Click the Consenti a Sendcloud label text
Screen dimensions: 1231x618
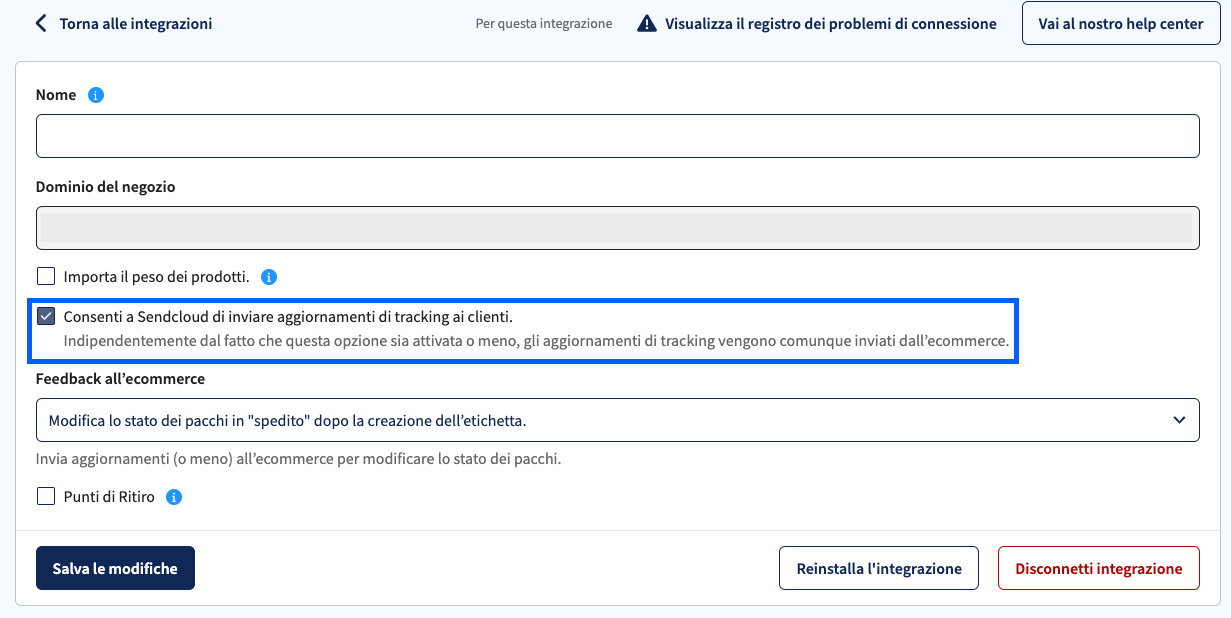pyautogui.click(x=288, y=317)
